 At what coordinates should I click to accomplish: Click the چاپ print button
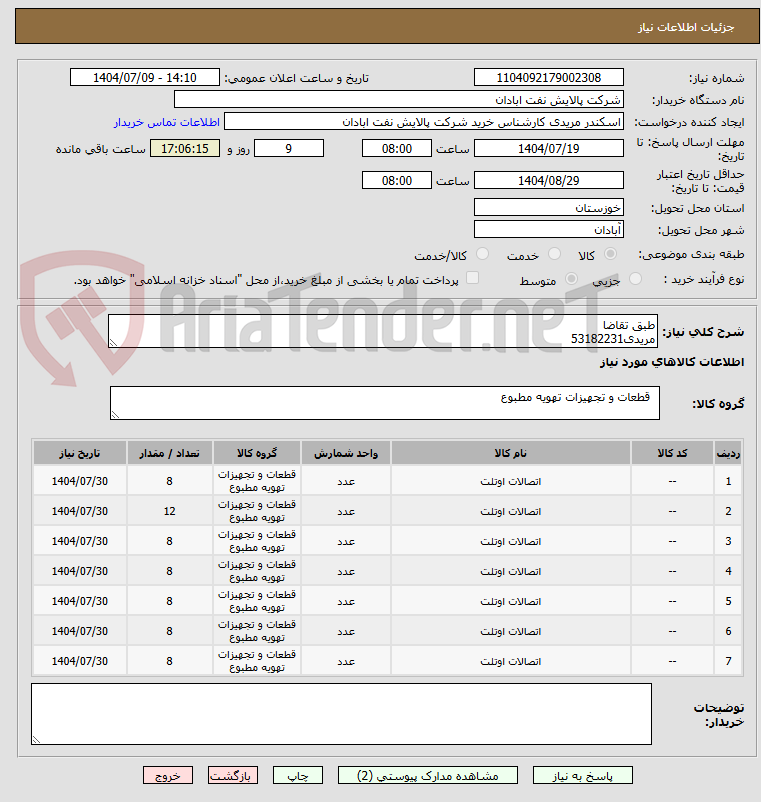click(298, 775)
